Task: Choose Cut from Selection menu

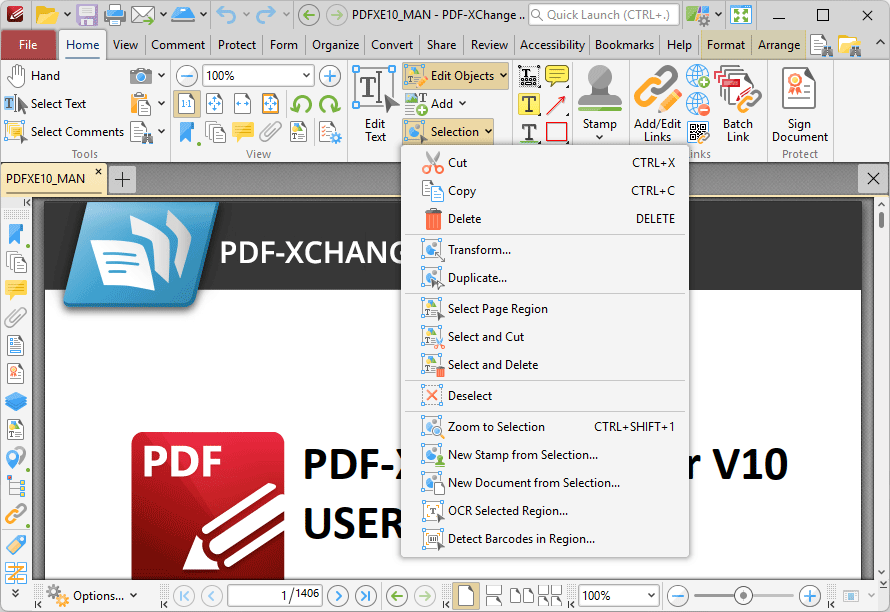Action: (x=545, y=163)
